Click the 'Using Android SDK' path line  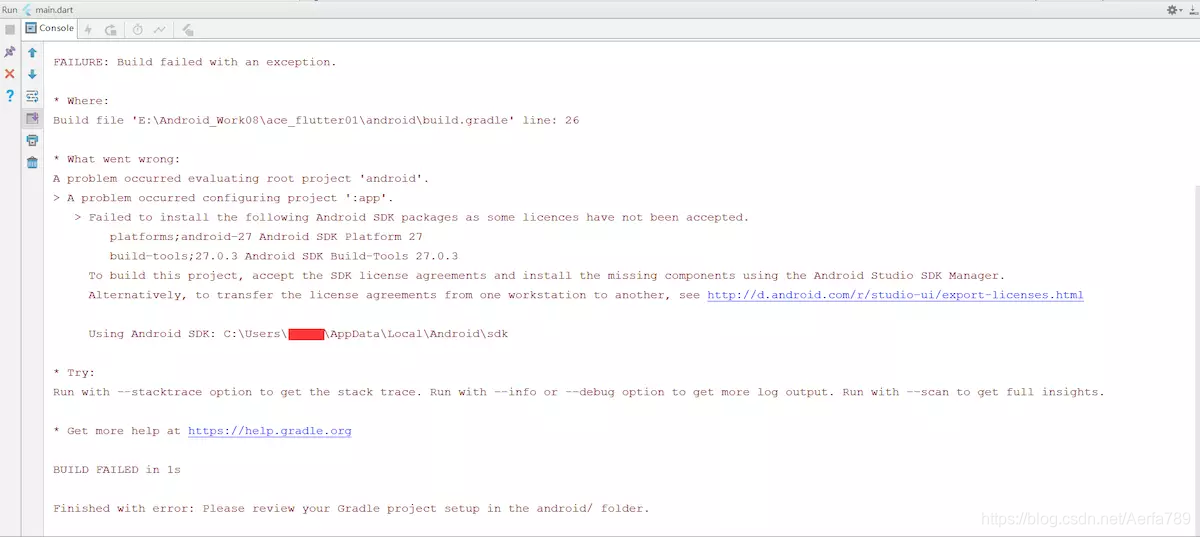[x=298, y=333]
